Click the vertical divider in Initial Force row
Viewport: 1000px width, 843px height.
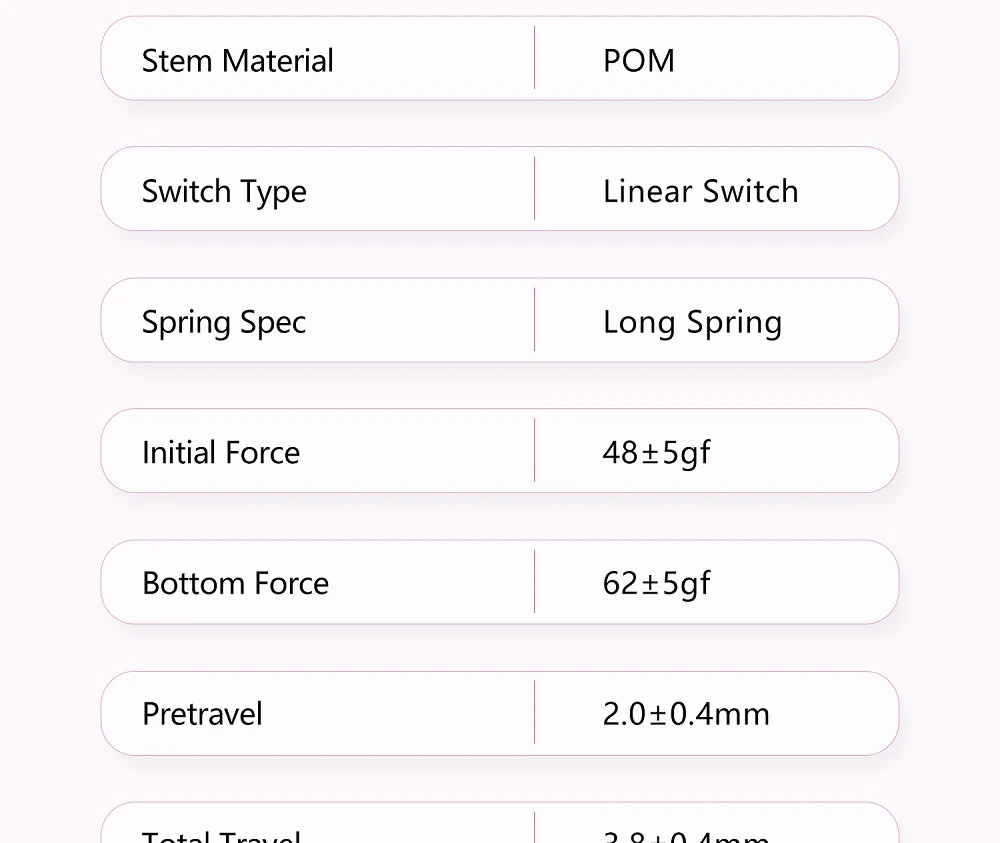click(535, 450)
